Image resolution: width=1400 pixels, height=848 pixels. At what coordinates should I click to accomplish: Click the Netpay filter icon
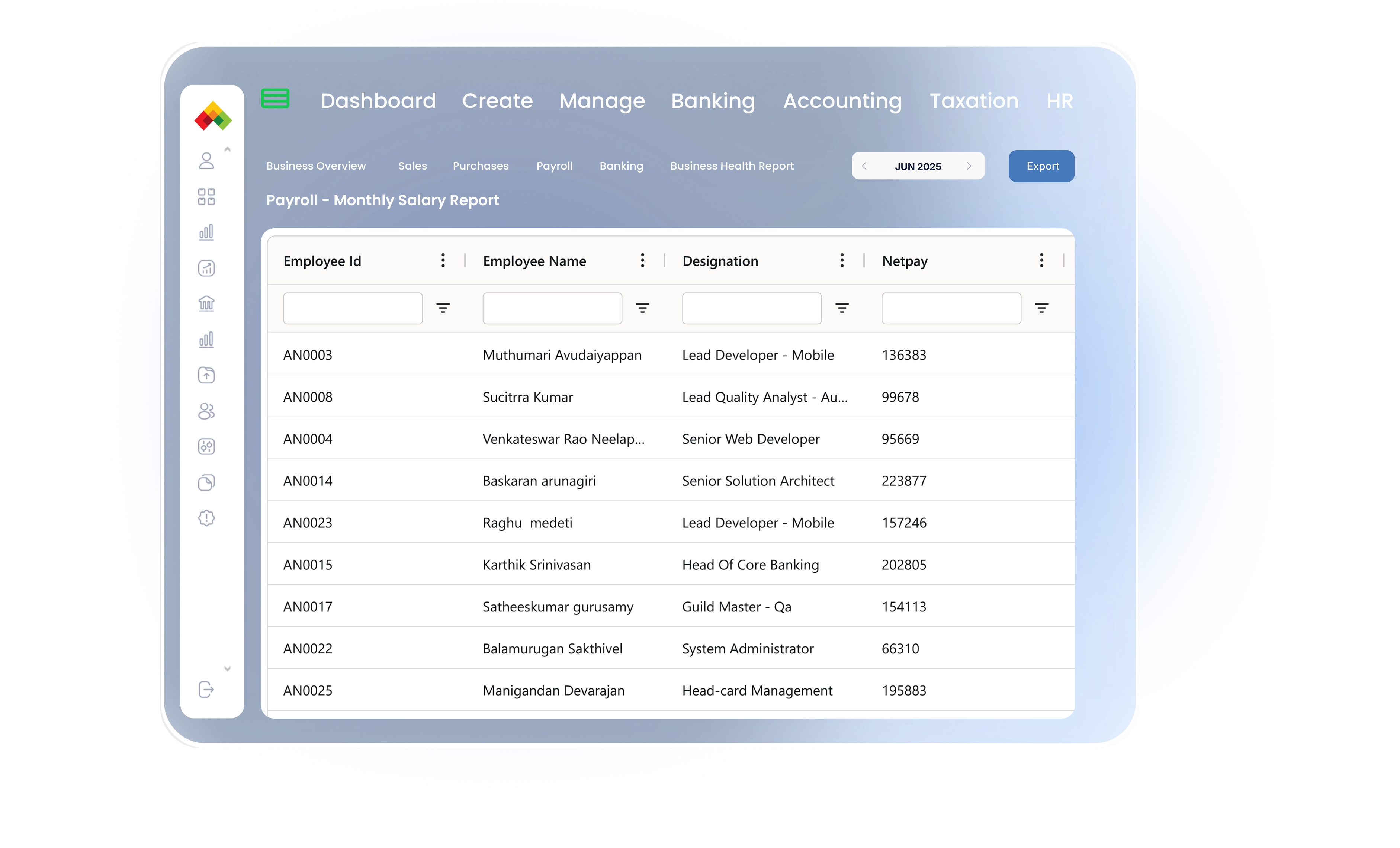click(1041, 308)
